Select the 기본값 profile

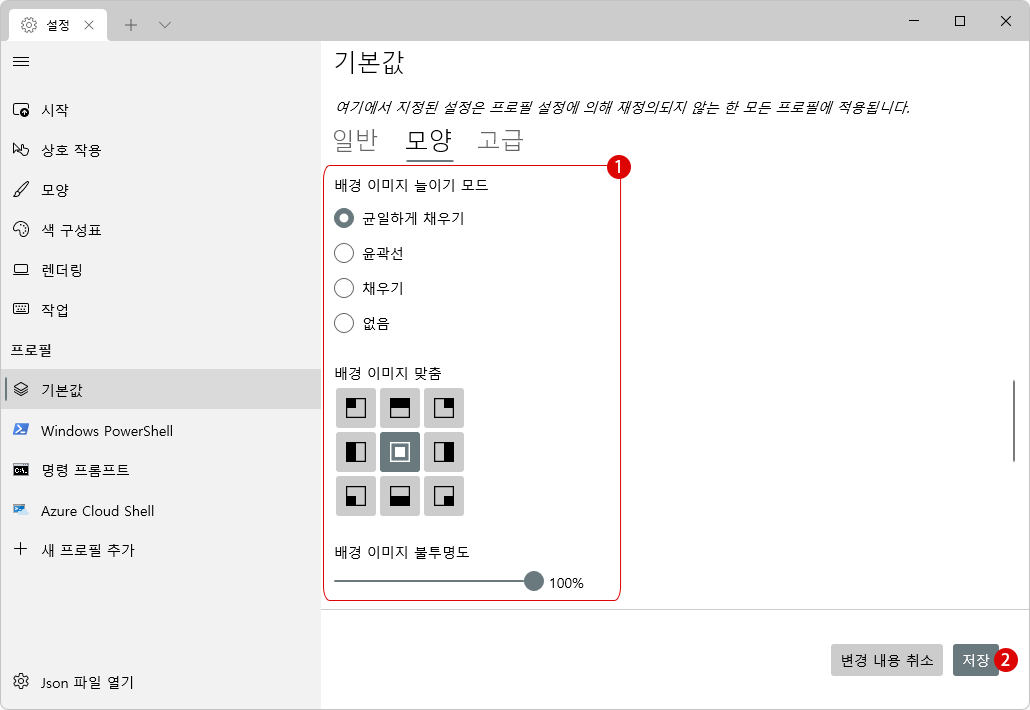point(161,389)
